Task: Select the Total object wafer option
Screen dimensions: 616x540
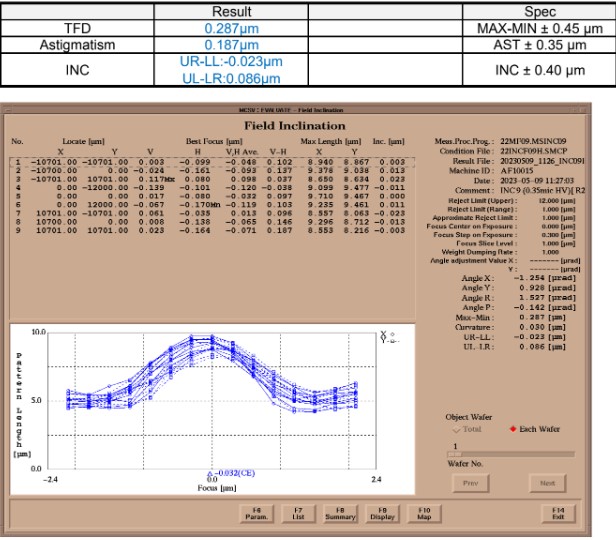Action: pos(462,428)
